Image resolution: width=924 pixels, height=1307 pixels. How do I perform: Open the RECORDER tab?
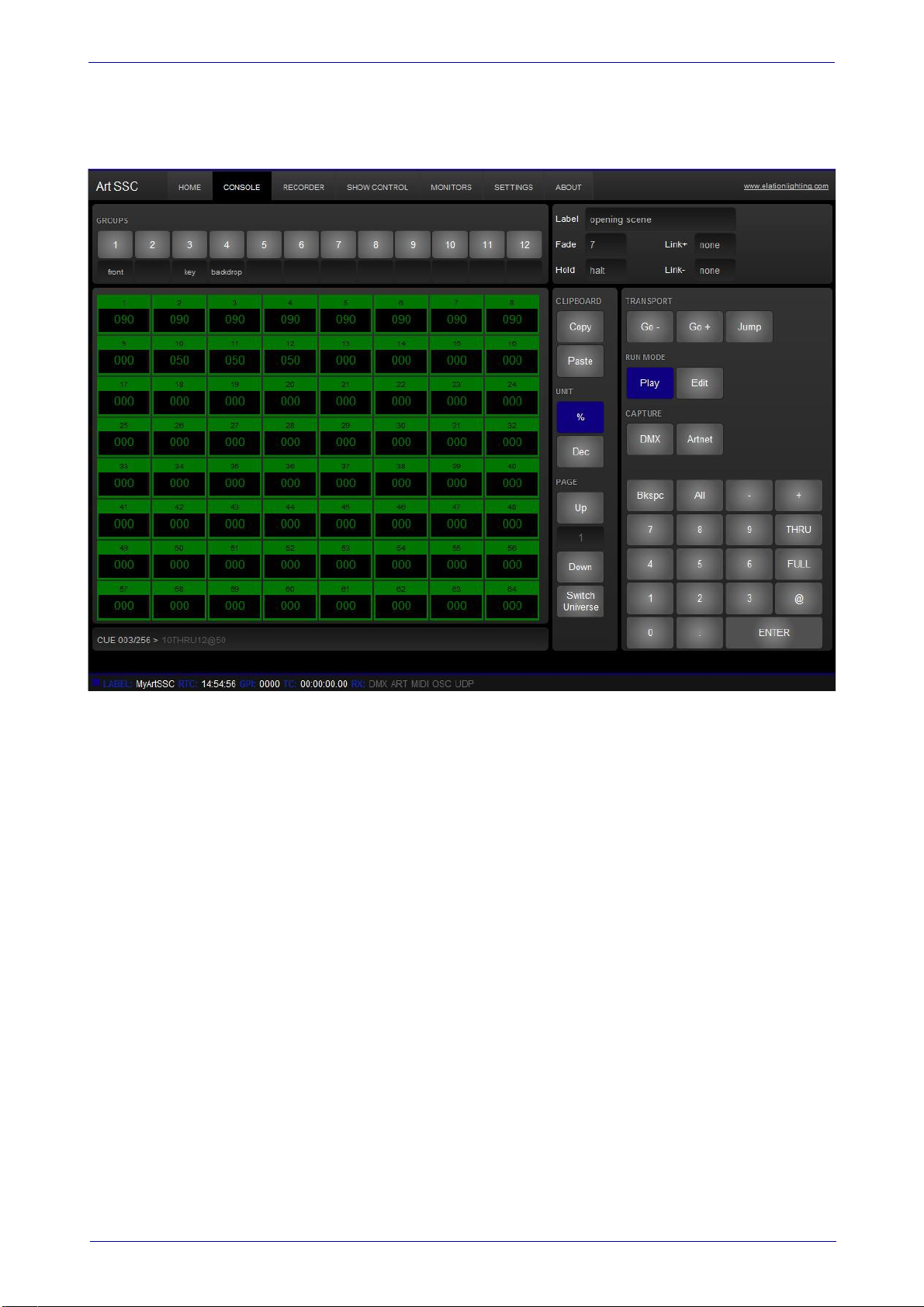[x=303, y=187]
